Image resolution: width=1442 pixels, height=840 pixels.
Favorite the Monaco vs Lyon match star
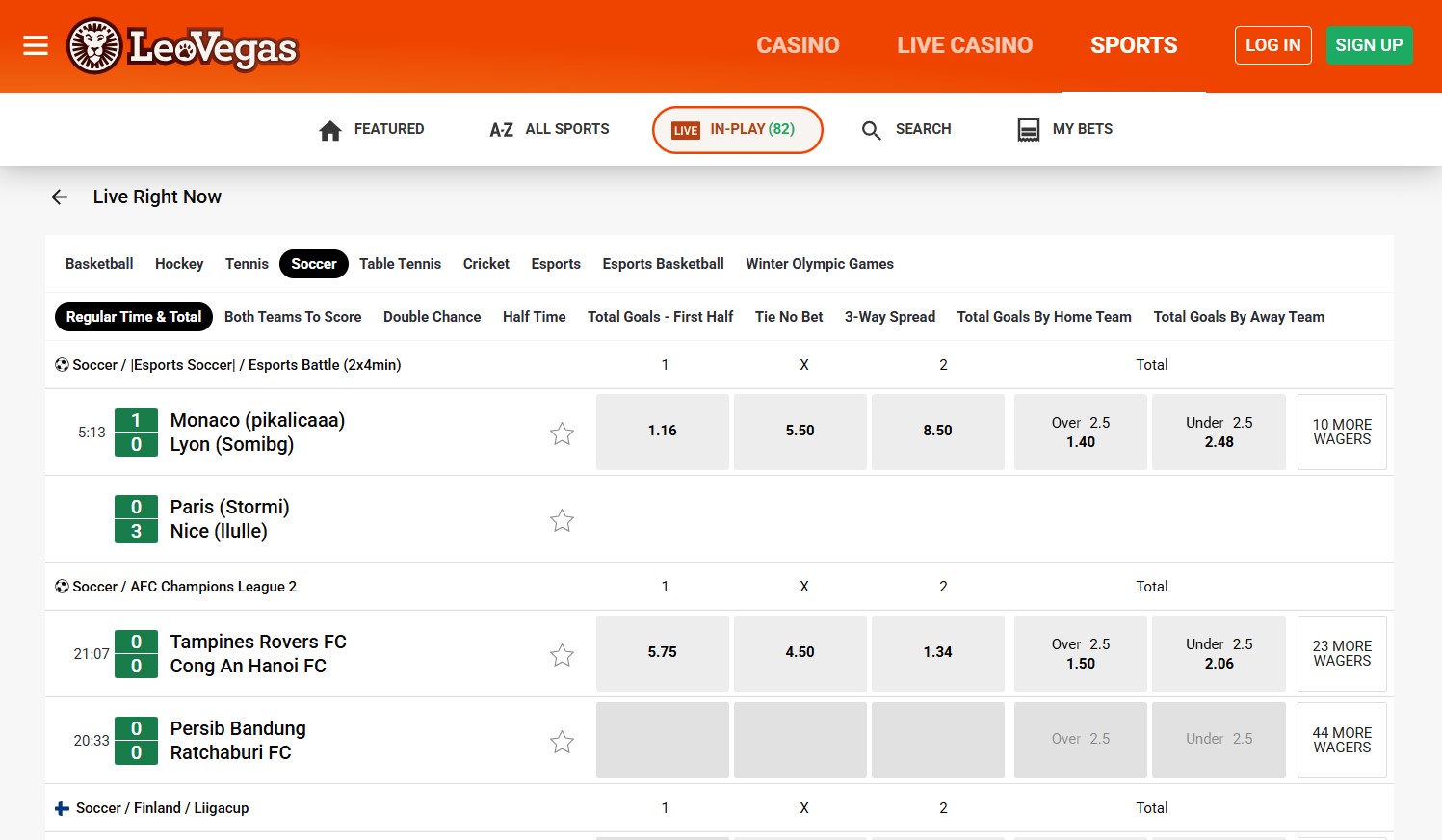(562, 433)
